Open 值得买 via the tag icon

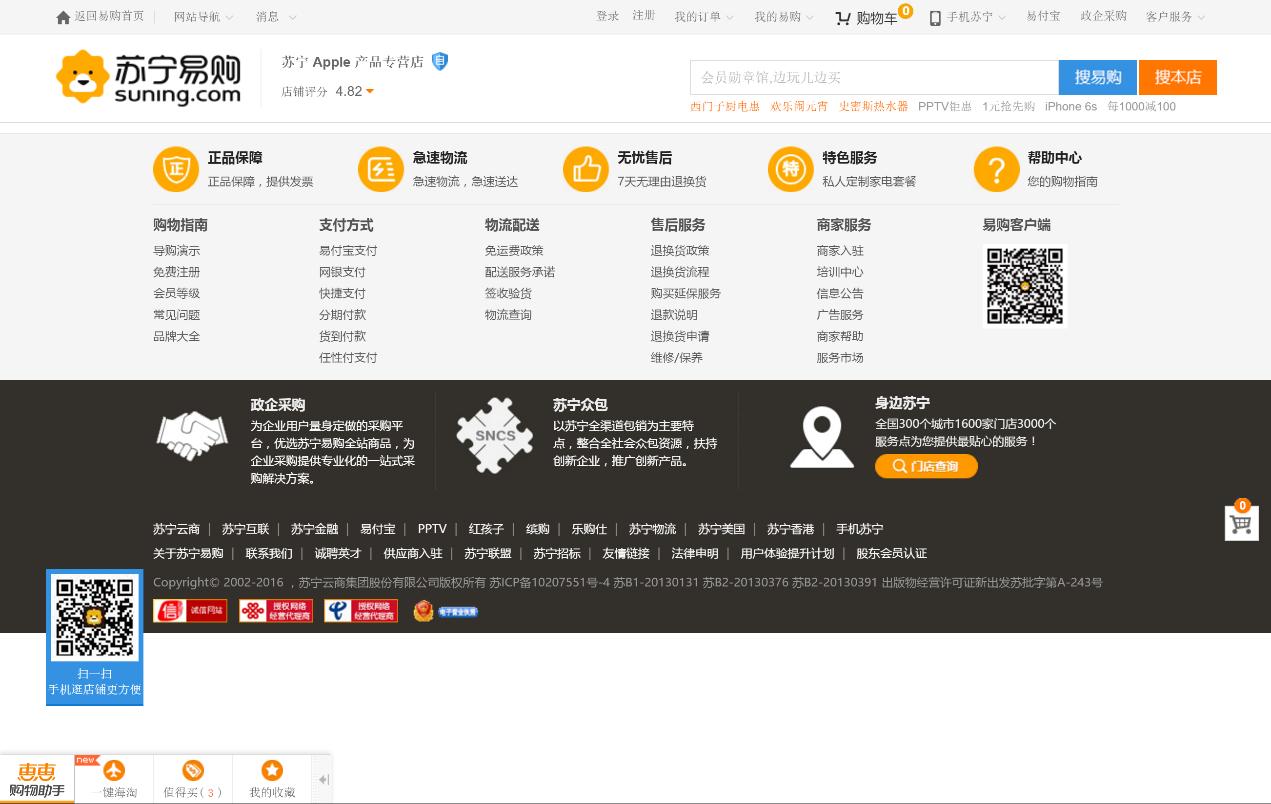[192, 770]
